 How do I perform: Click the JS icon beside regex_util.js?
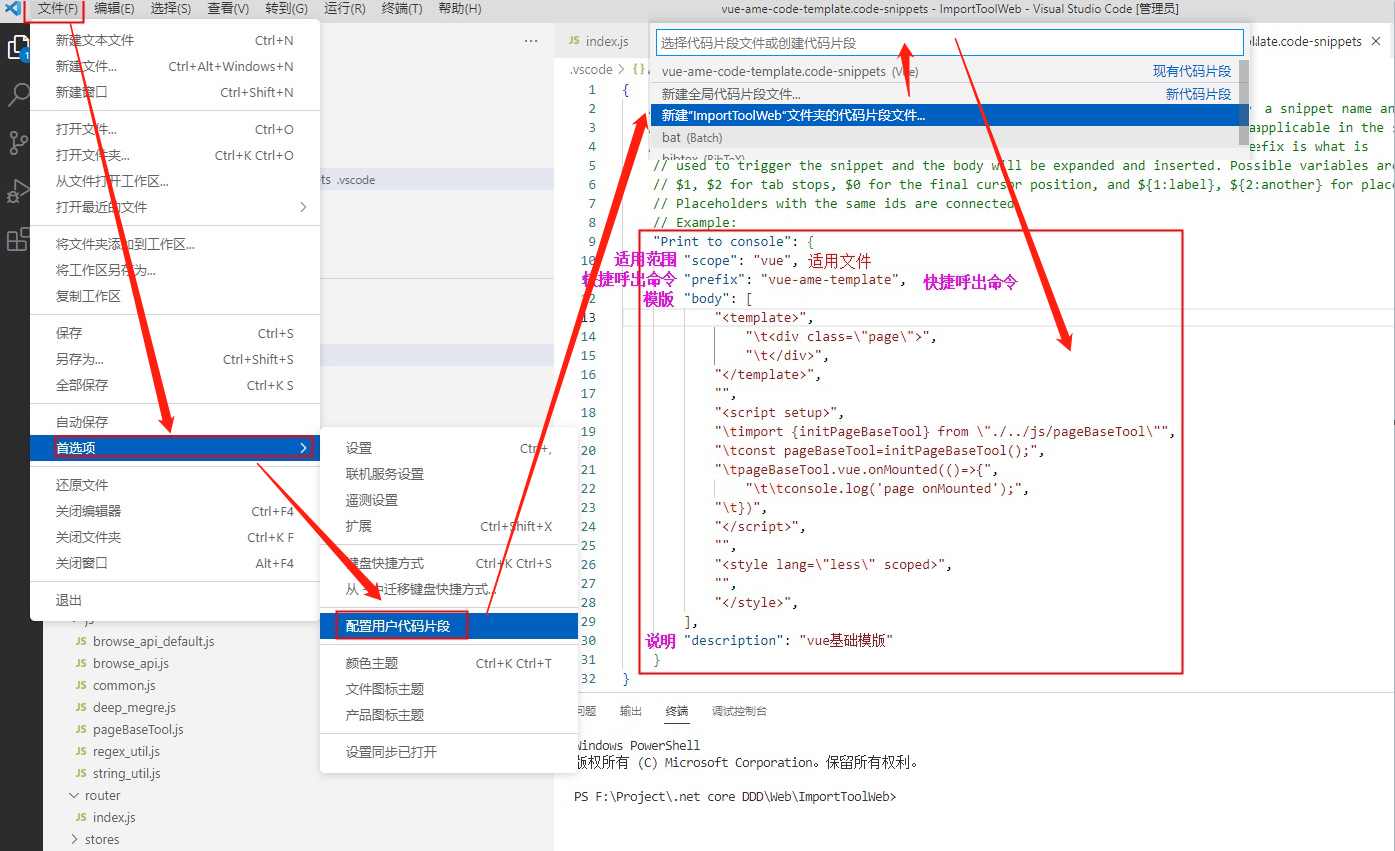[x=82, y=752]
